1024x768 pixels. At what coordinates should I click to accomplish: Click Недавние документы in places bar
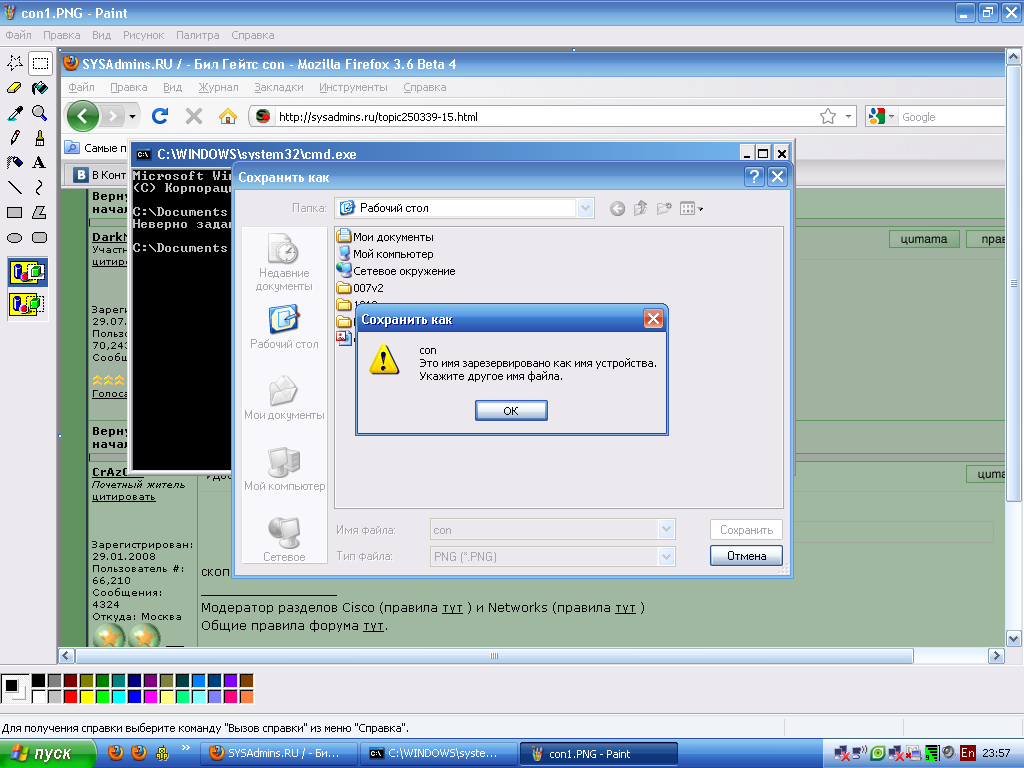(x=284, y=263)
